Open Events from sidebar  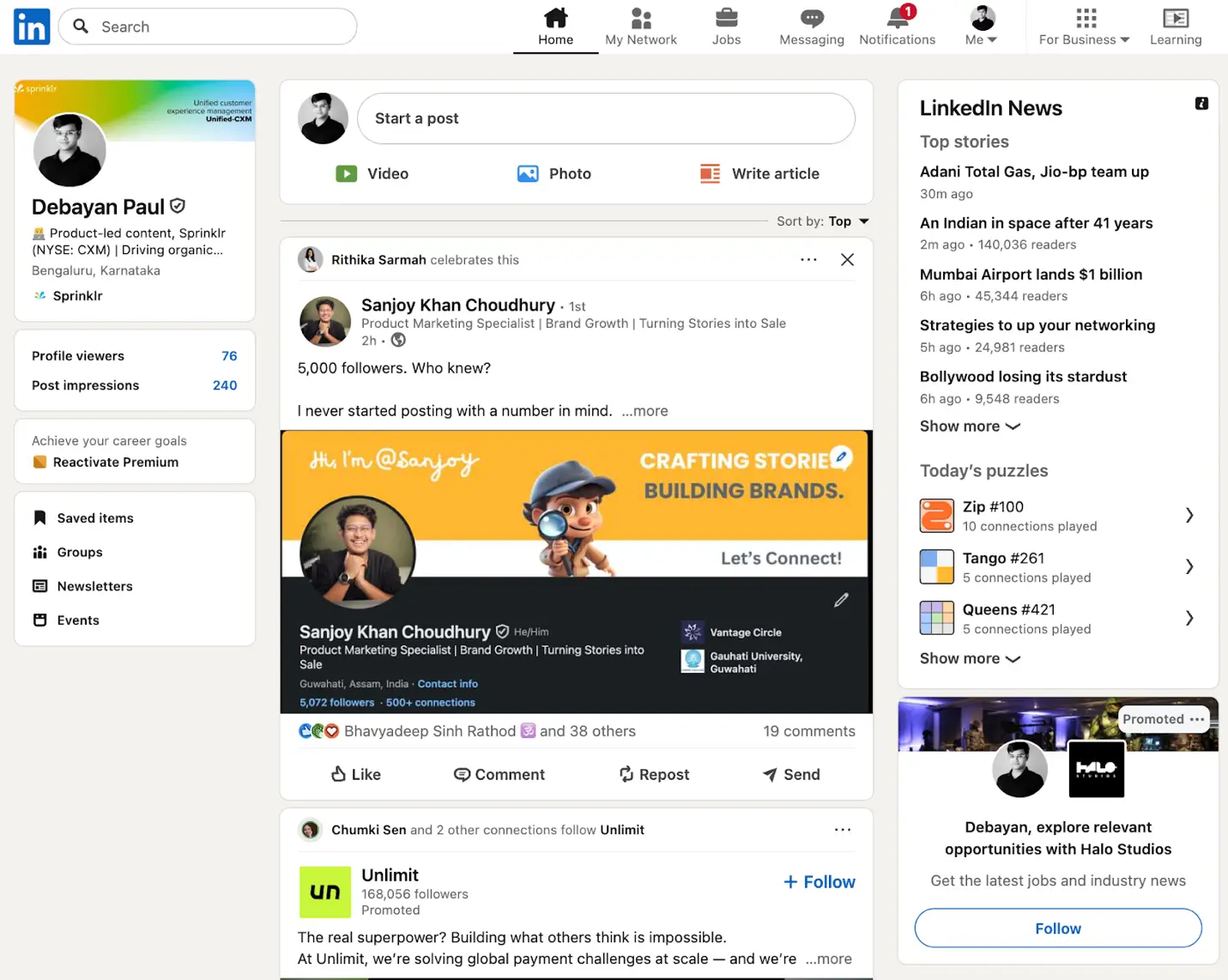(66, 620)
